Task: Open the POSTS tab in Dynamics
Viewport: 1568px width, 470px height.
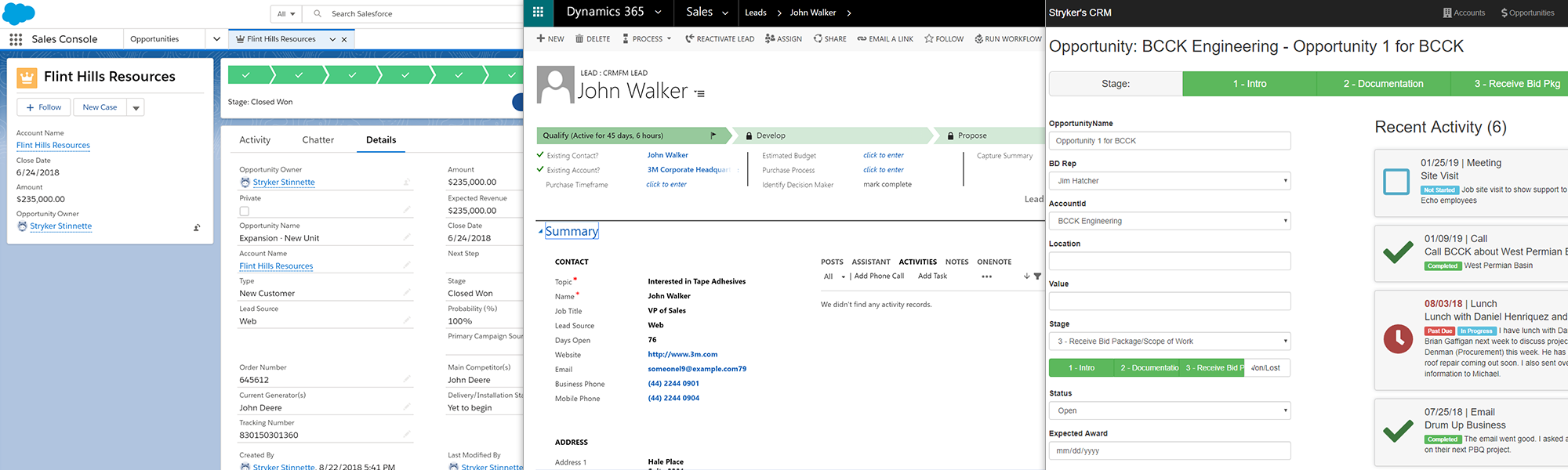Action: [x=832, y=262]
